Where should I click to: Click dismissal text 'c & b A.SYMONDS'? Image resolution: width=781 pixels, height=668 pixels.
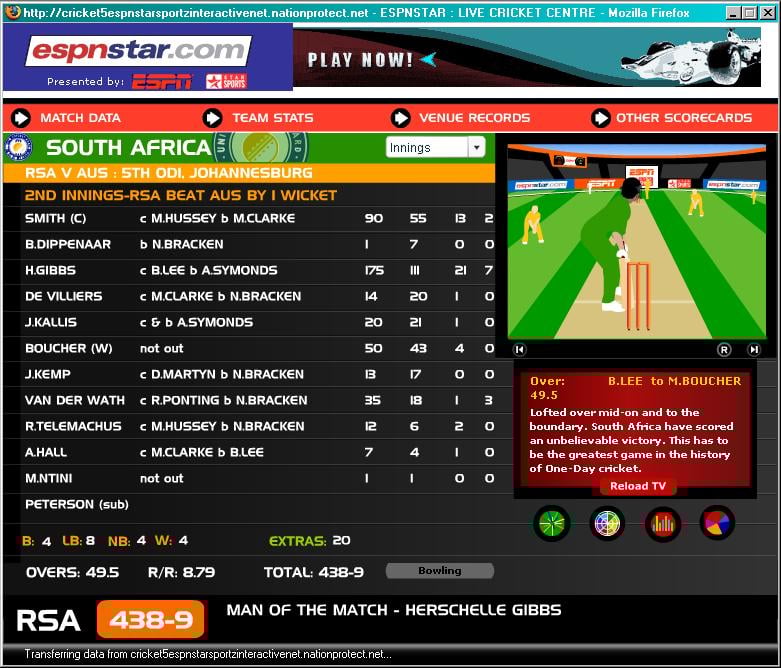[x=196, y=322]
